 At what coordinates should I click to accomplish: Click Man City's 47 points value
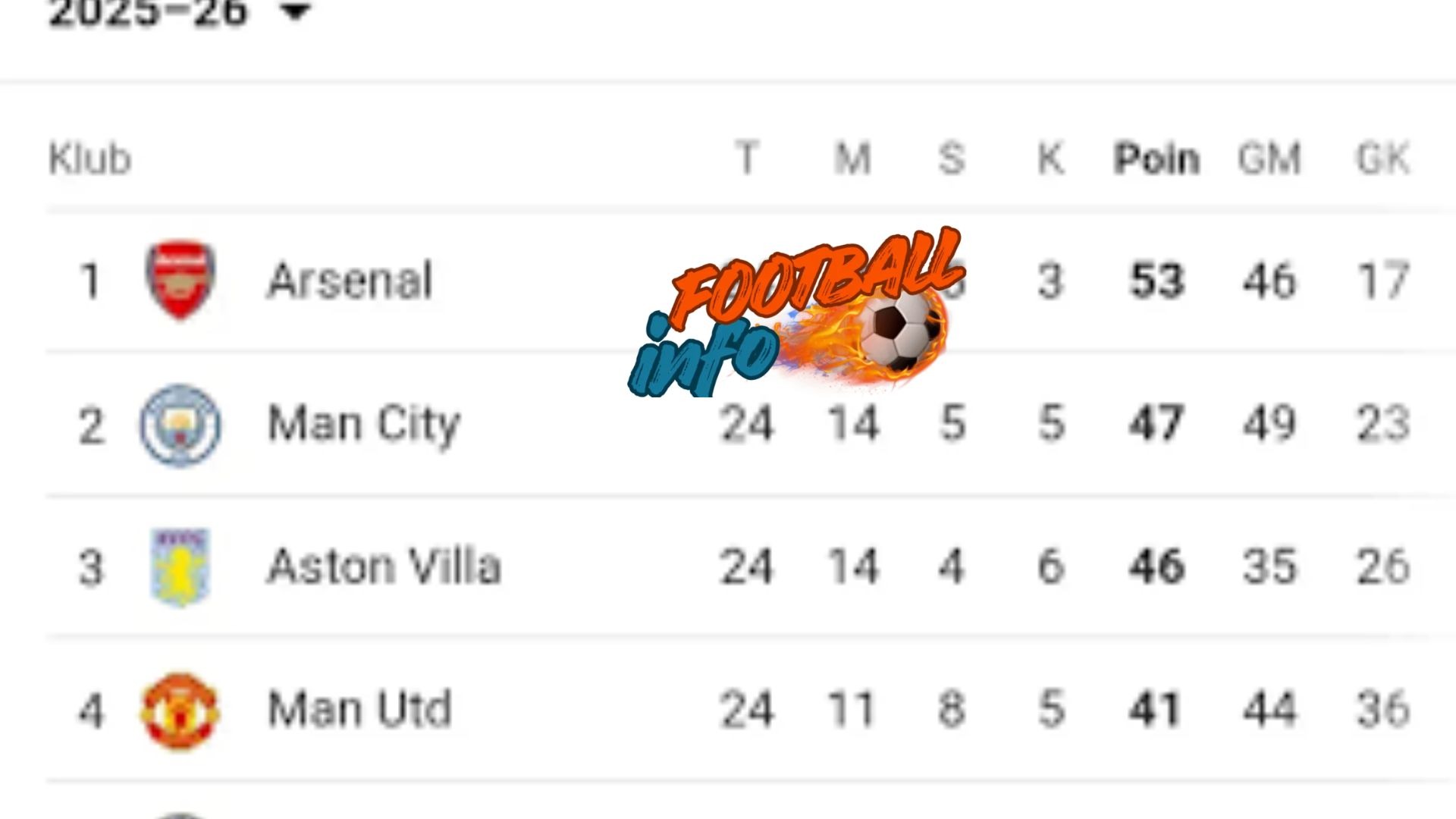(x=1156, y=423)
